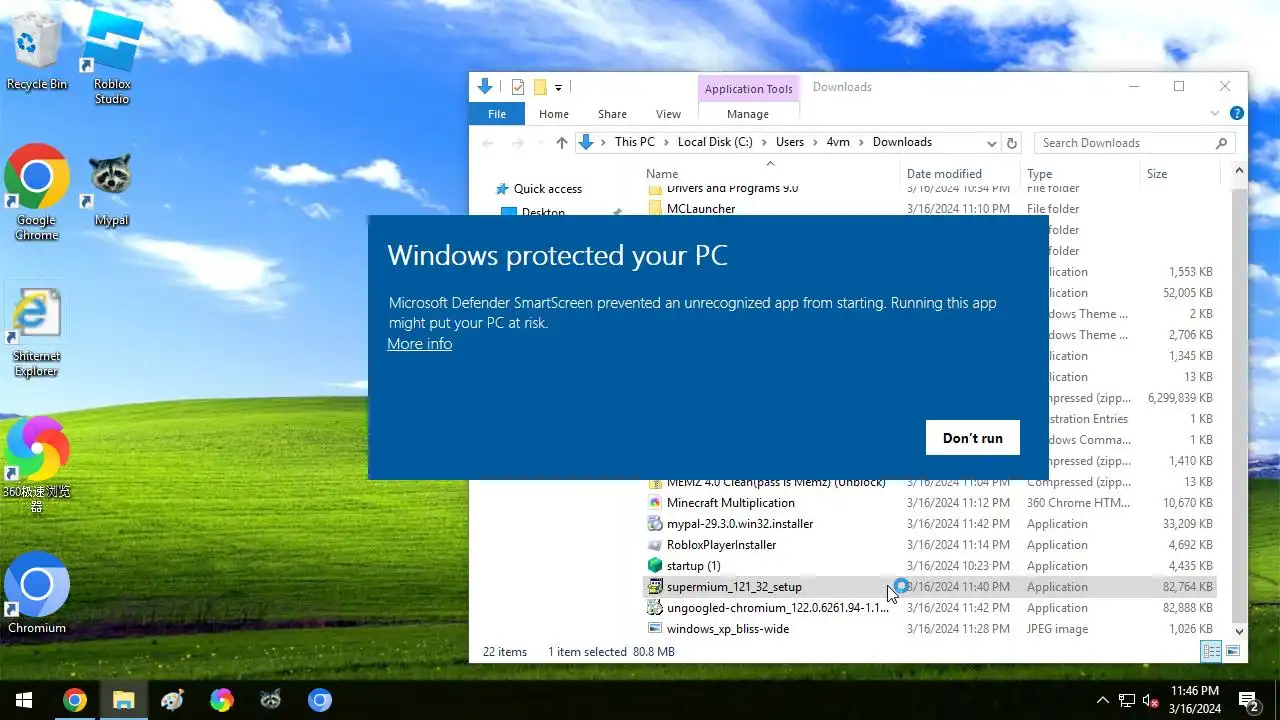The width and height of the screenshot is (1280, 720).
Task: Show hidden system tray icons
Action: (x=1103, y=700)
